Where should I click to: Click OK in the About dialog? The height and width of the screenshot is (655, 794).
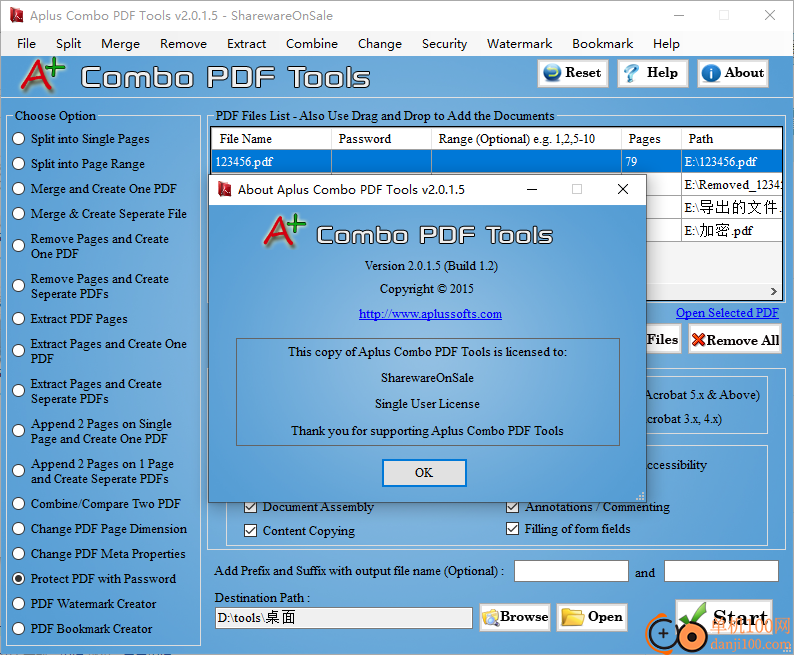pyautogui.click(x=424, y=473)
